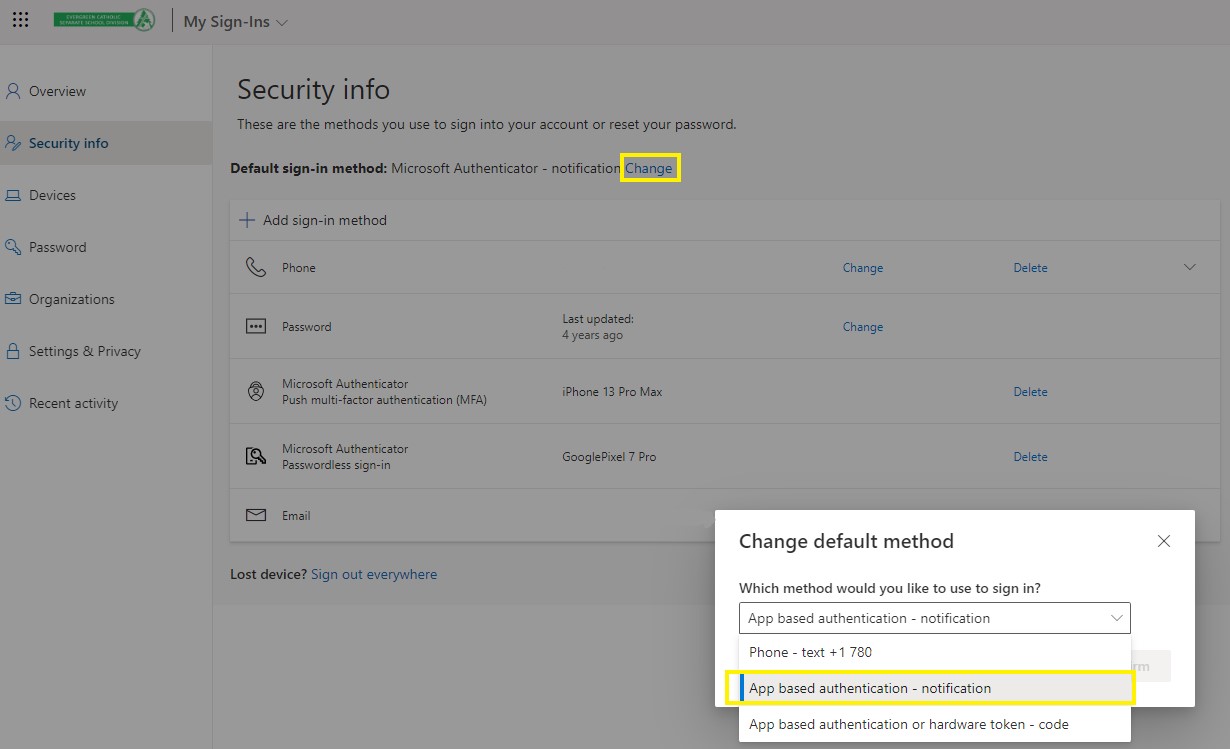Image resolution: width=1230 pixels, height=749 pixels.
Task: Click Change in the Phone row
Action: pyautogui.click(x=863, y=268)
